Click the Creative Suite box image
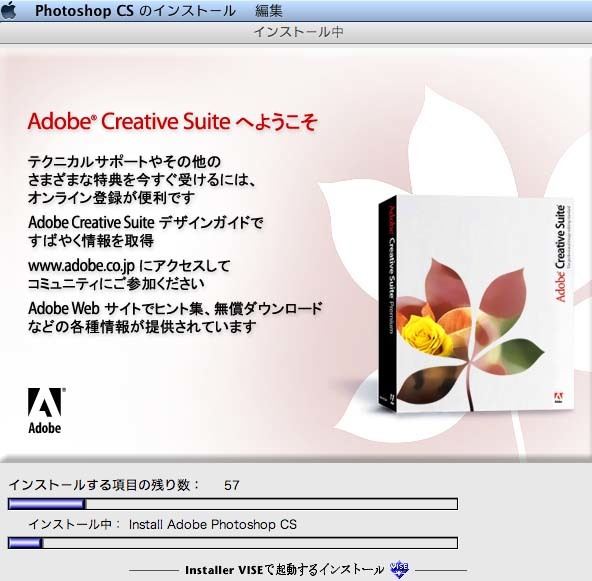 coord(476,304)
